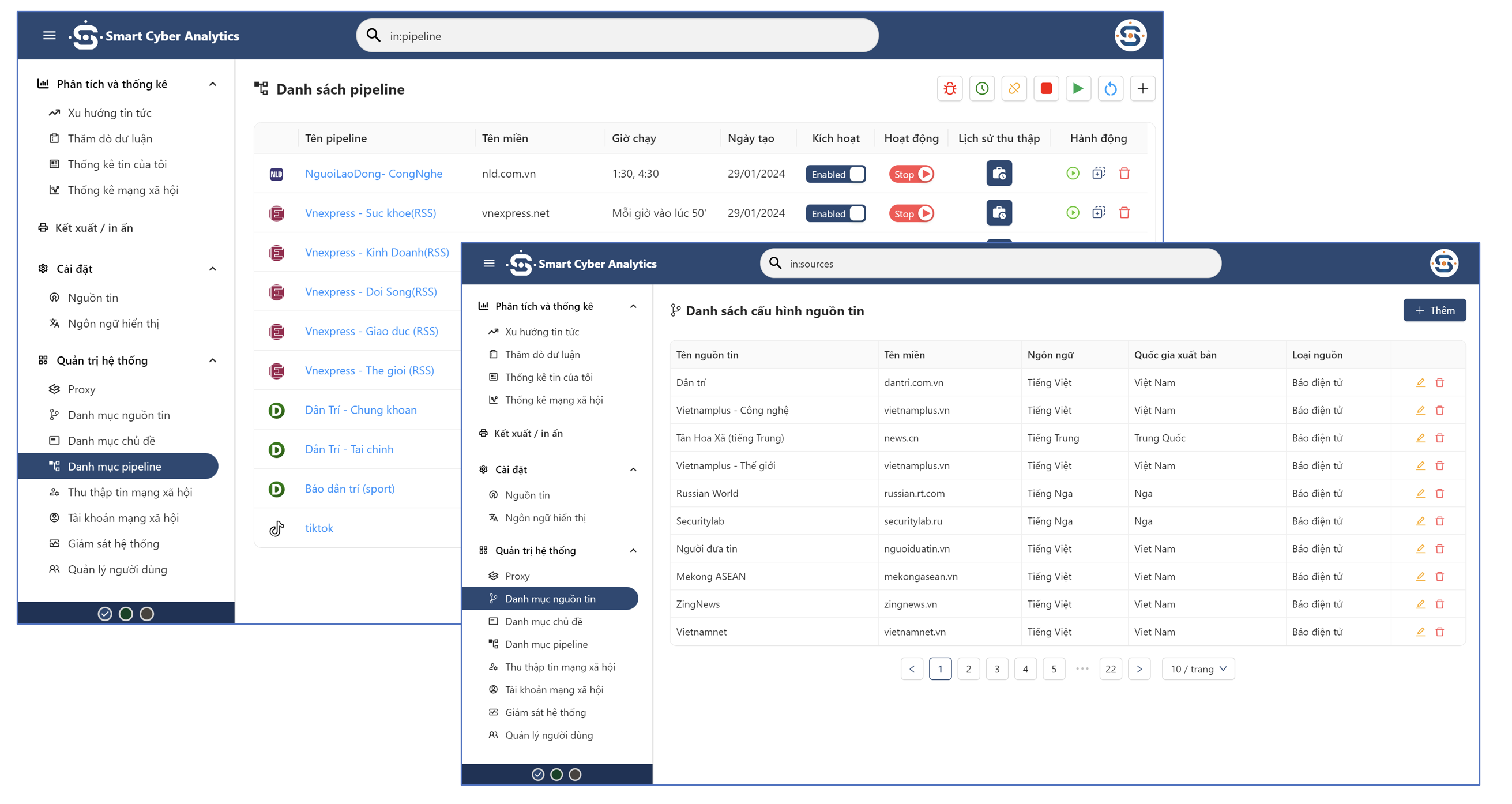Screen dimensions: 1512x804
Task: Collapse Cài đặt section in pipeline window
Action: tap(212, 269)
